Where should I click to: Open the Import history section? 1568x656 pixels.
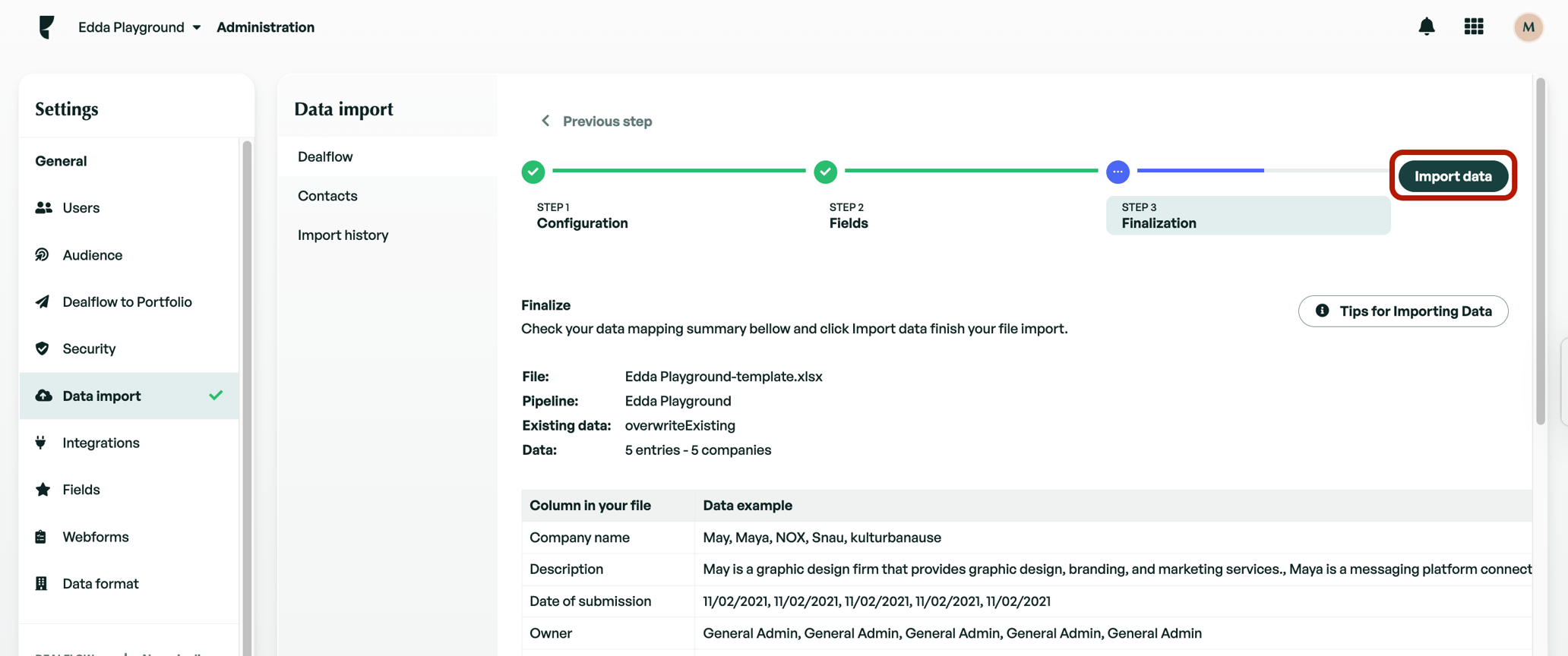(x=387, y=235)
